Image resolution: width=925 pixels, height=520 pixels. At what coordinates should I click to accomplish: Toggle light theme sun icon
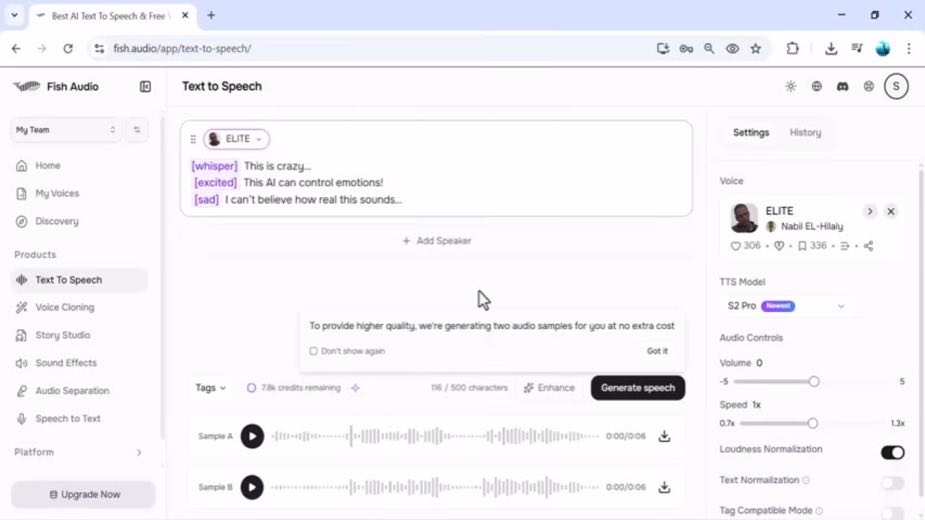(790, 87)
